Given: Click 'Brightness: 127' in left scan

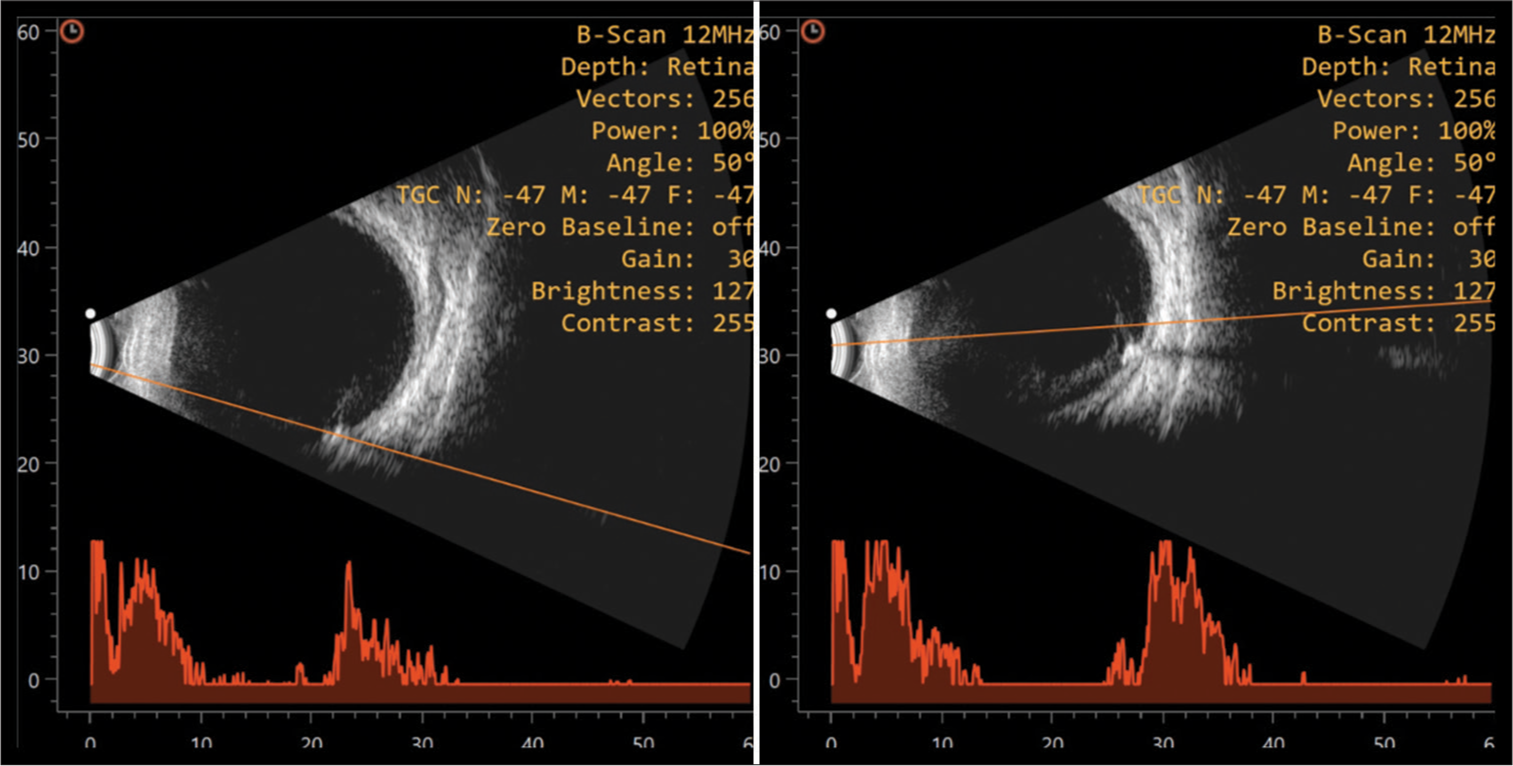Looking at the screenshot, I should click(642, 291).
